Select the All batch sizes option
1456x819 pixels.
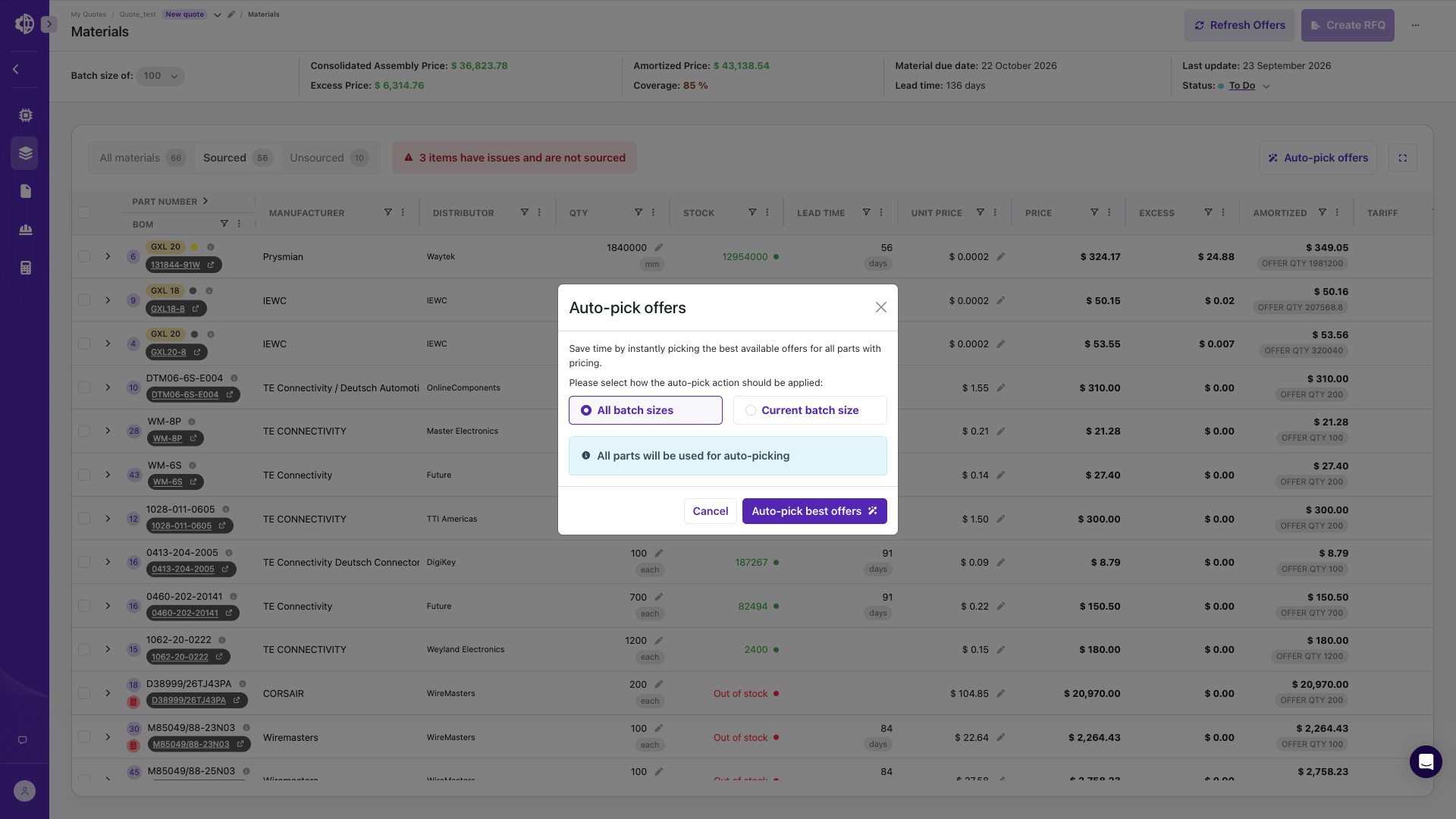point(645,410)
